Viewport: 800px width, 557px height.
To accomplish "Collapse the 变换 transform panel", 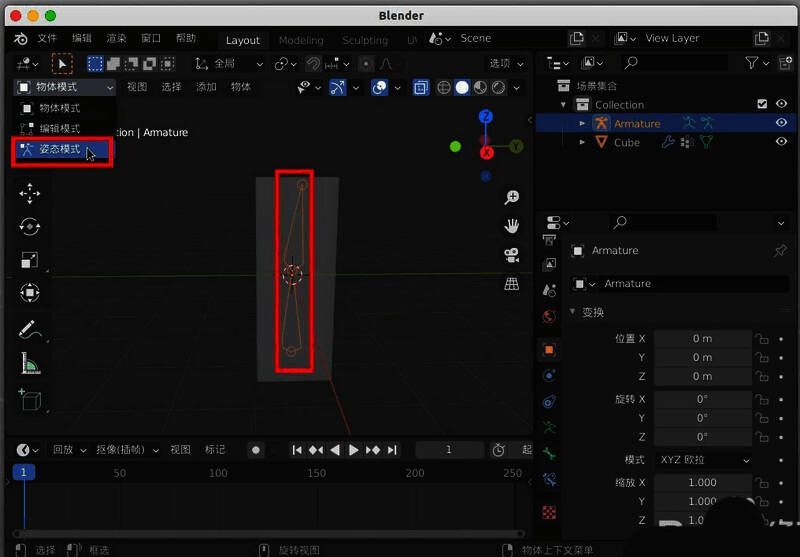I will tap(572, 312).
